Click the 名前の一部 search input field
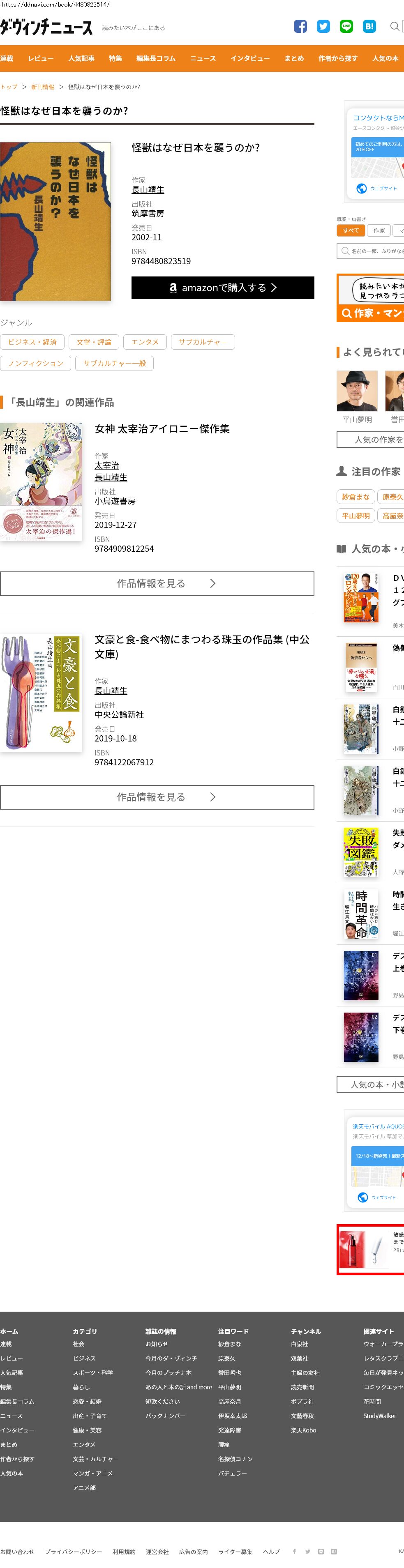The height and width of the screenshot is (1568, 404). point(370,251)
